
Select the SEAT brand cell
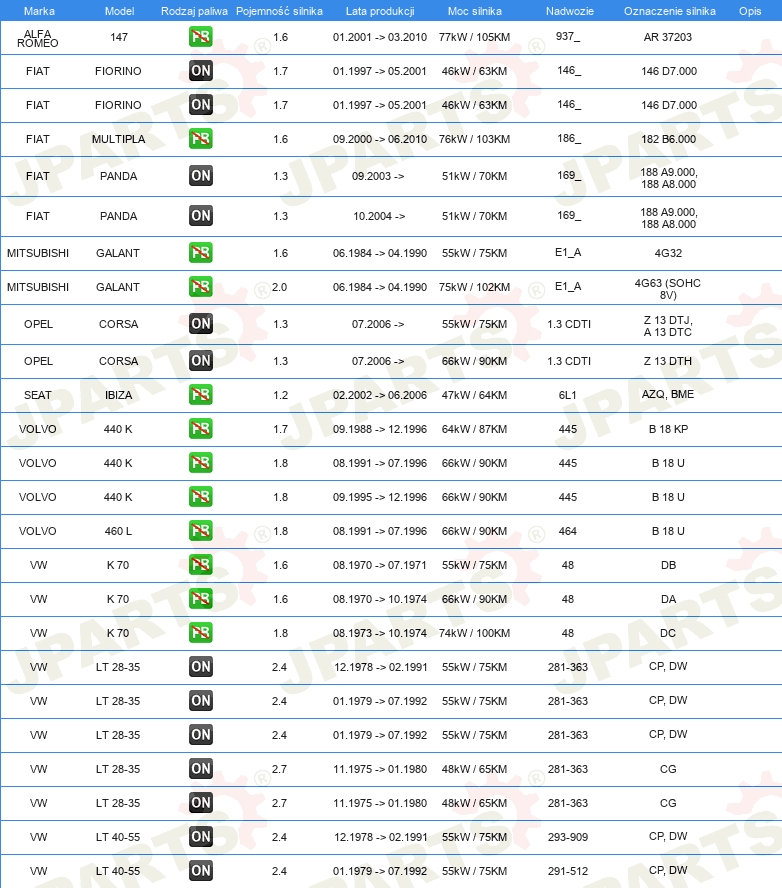click(x=37, y=395)
